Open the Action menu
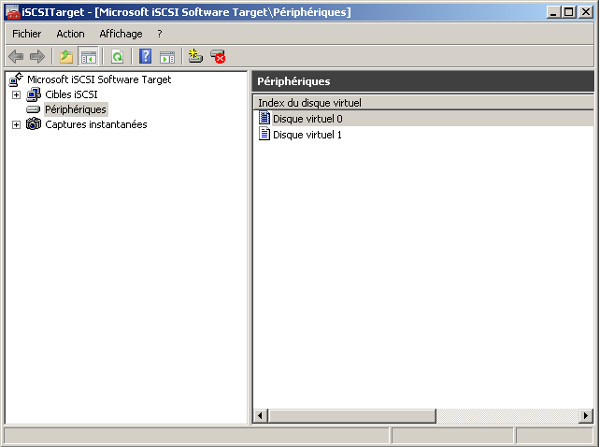Image resolution: width=600 pixels, height=447 pixels. tap(70, 34)
